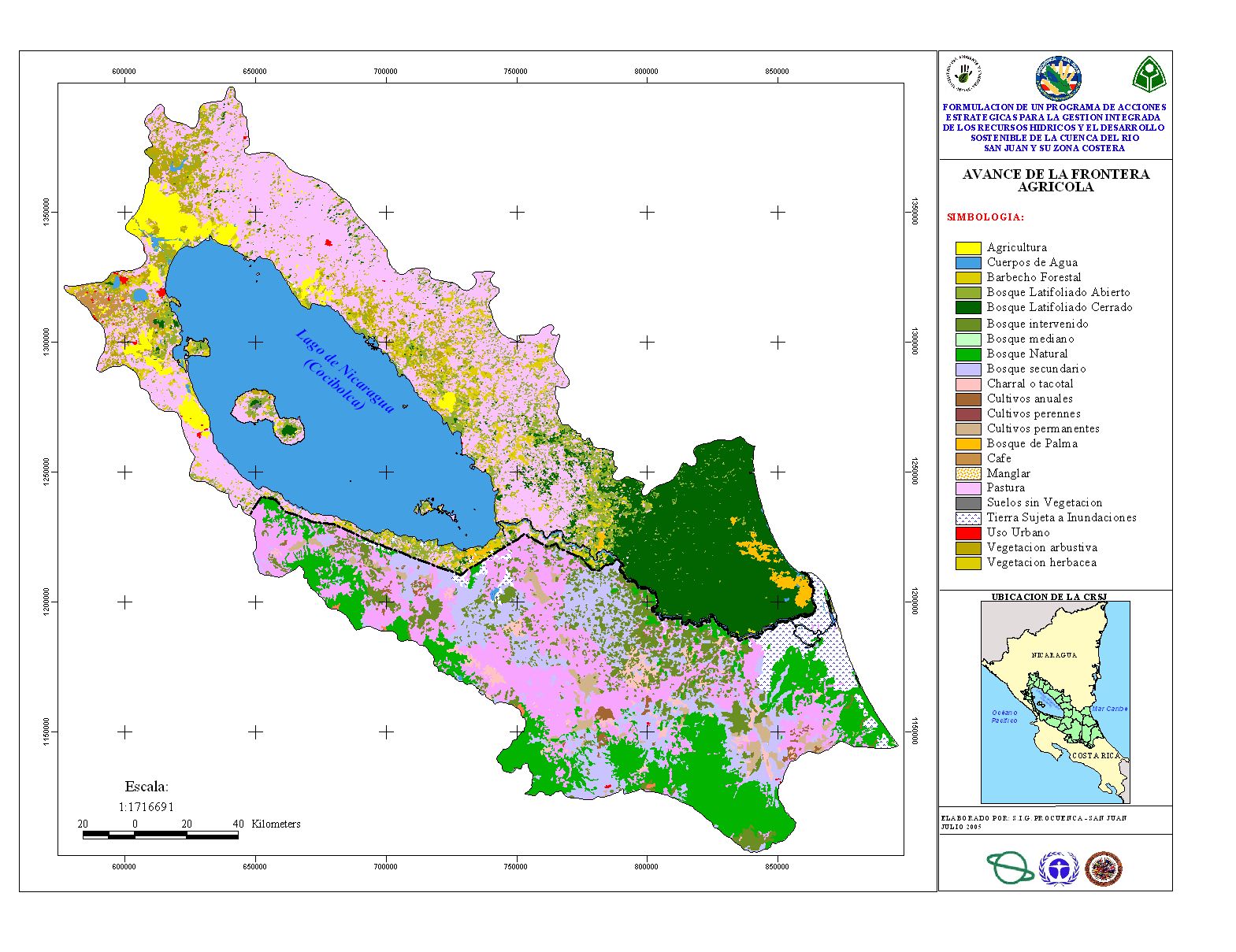Click the COSTA RICA label on inset
The height and width of the screenshot is (952, 1236).
pyautogui.click(x=1095, y=755)
